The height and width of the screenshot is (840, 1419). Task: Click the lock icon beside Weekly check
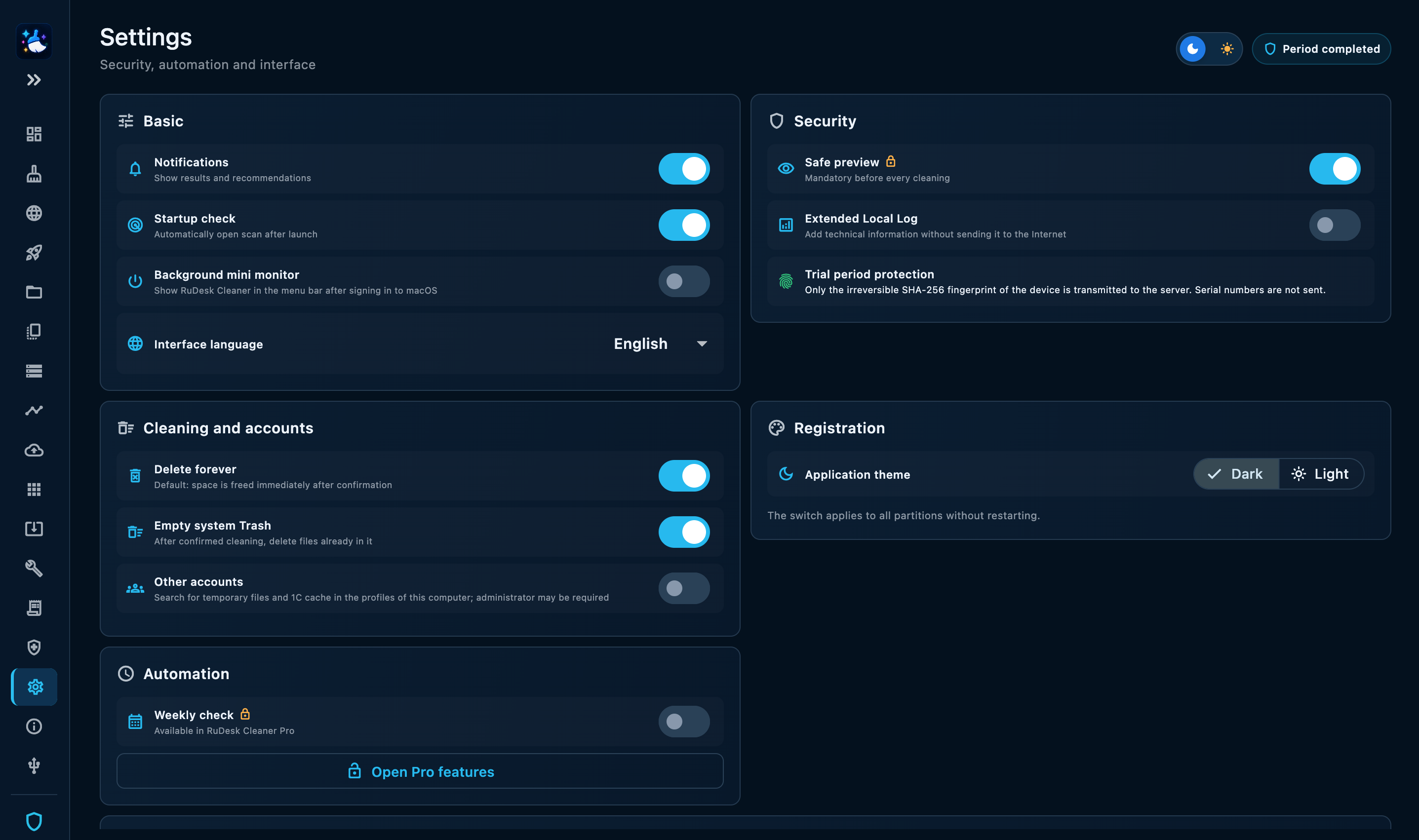click(244, 714)
